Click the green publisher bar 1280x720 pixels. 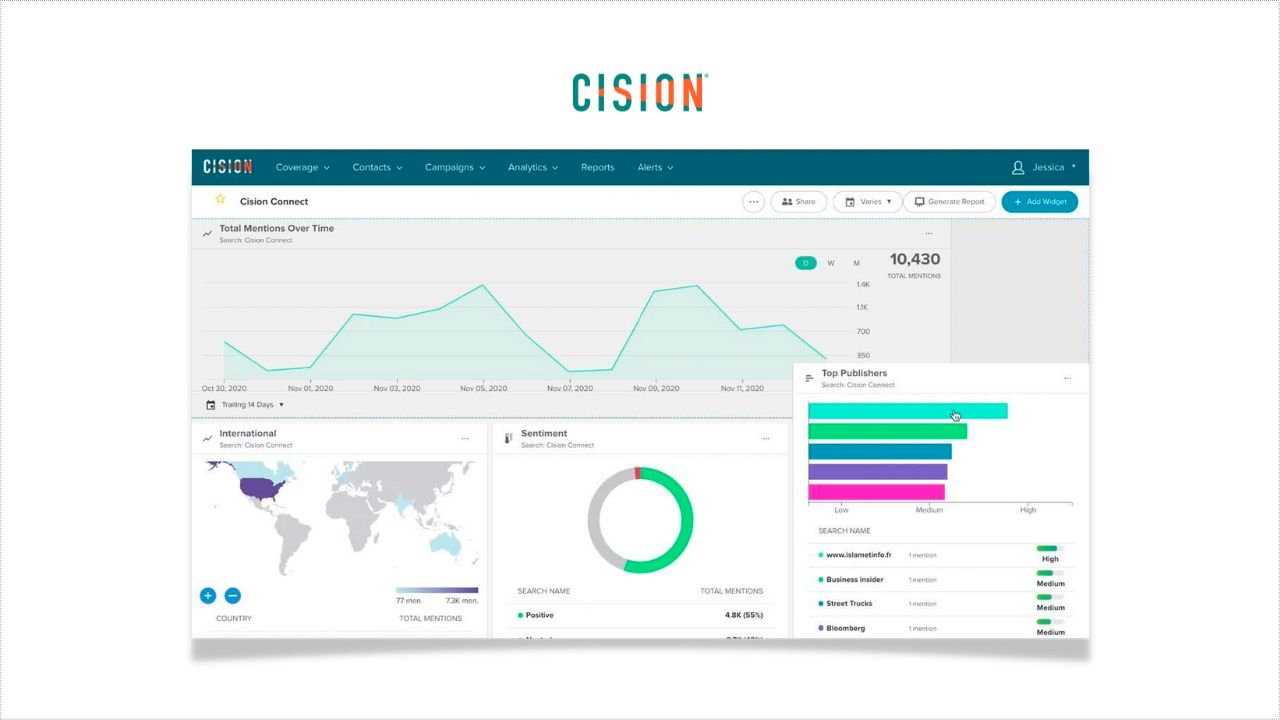tap(887, 431)
